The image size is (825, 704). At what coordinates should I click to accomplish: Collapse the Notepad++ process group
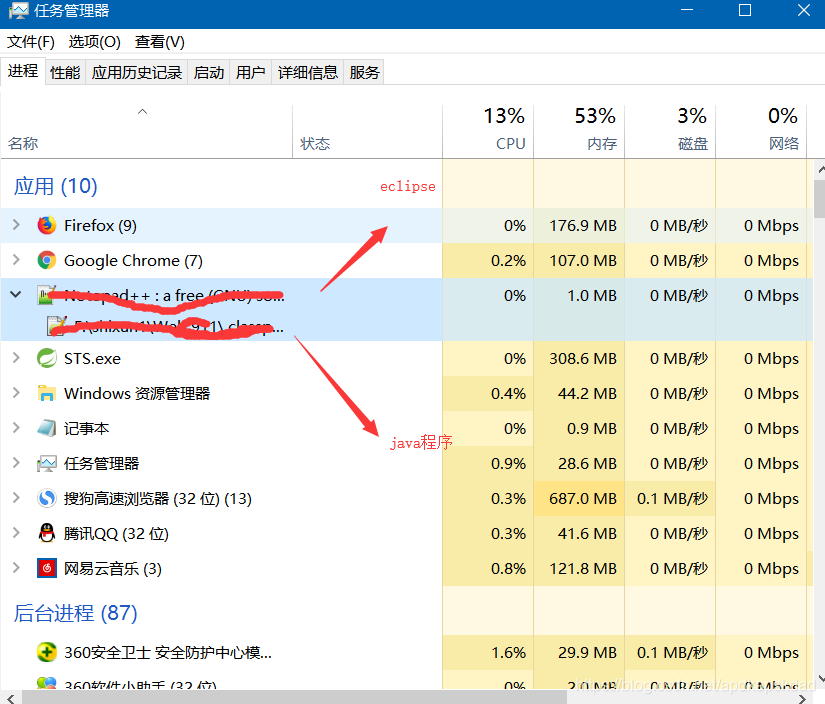(16, 295)
